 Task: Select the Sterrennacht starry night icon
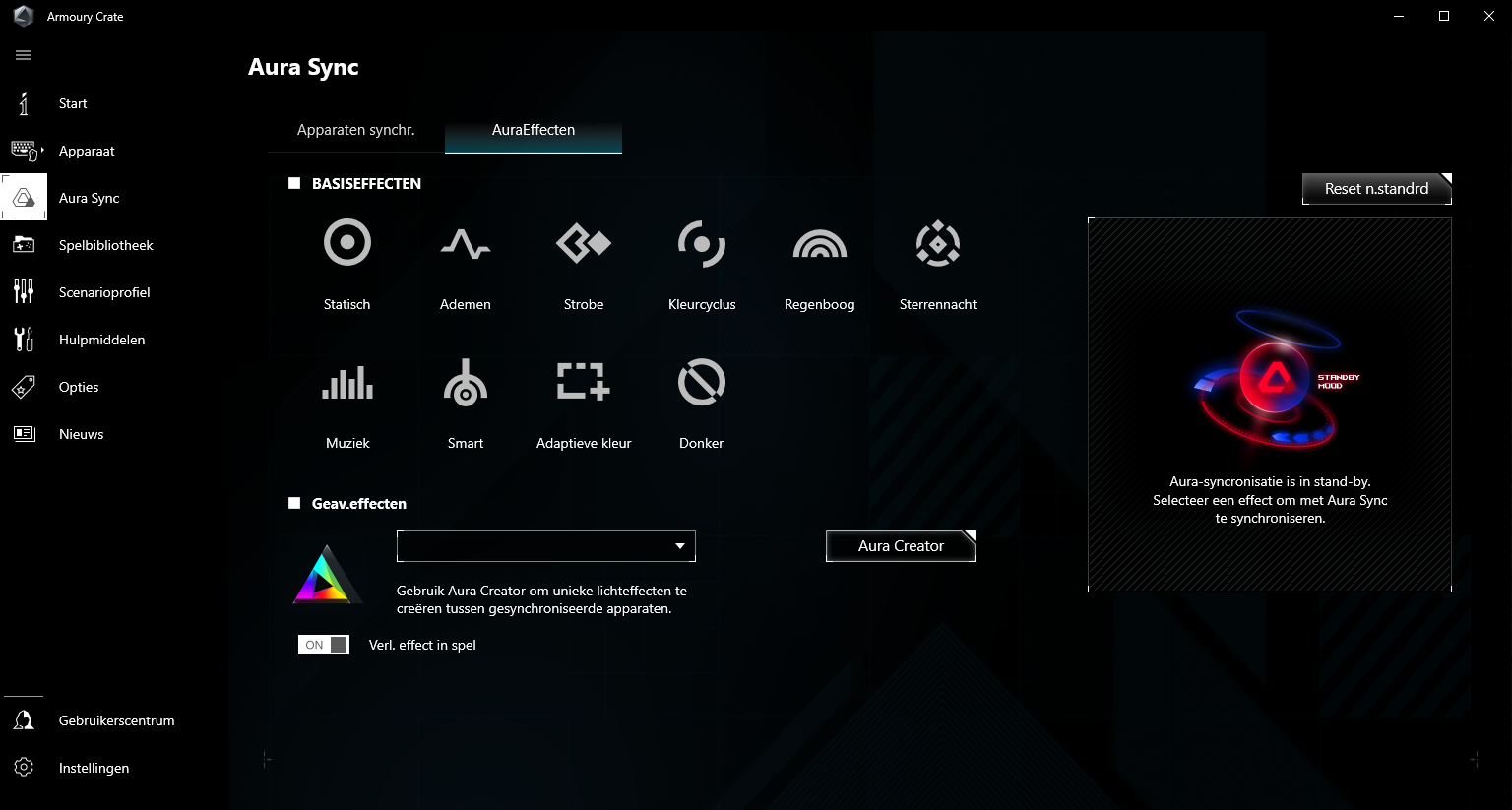pos(938,243)
